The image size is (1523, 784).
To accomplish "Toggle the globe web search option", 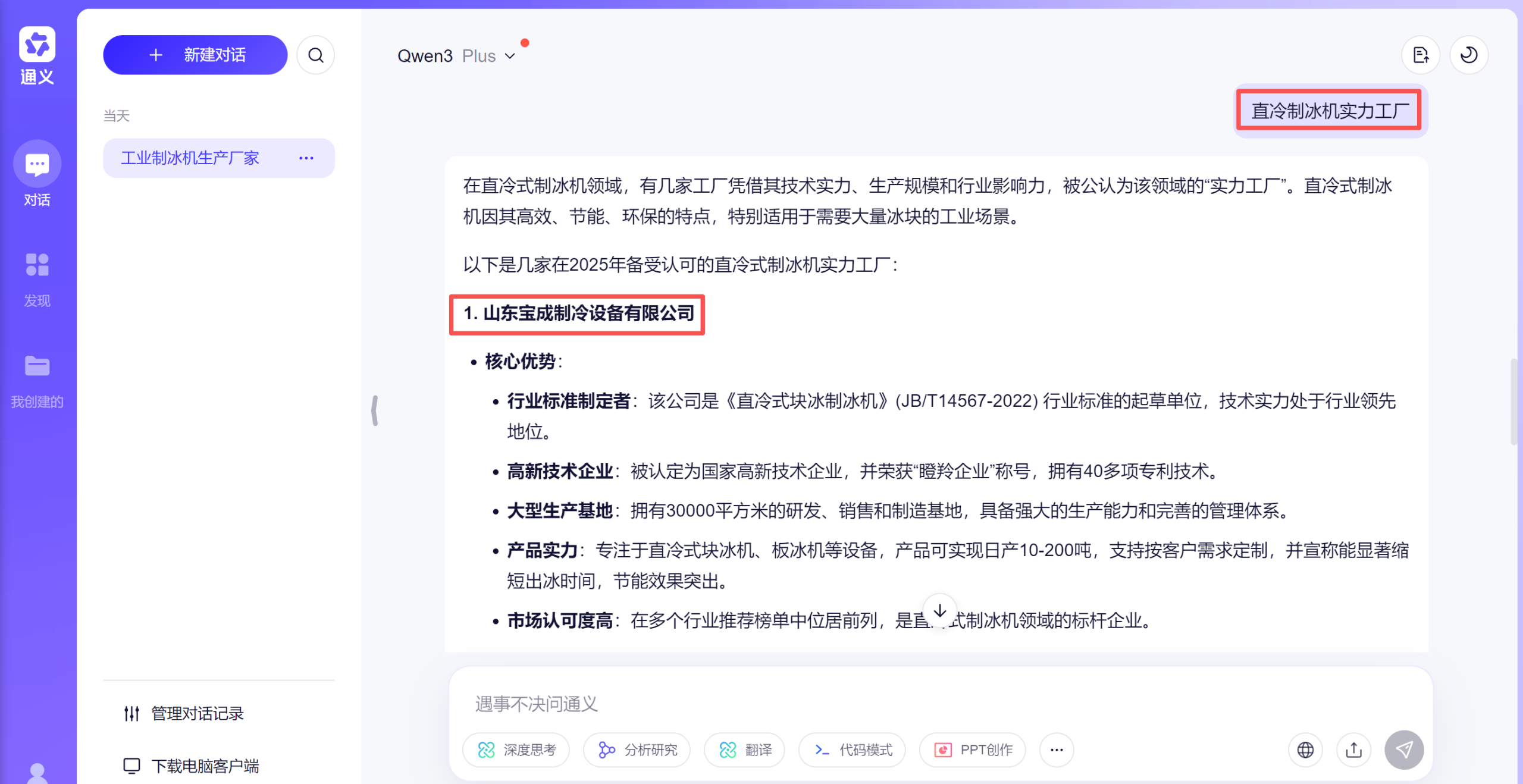I will coord(1305,749).
